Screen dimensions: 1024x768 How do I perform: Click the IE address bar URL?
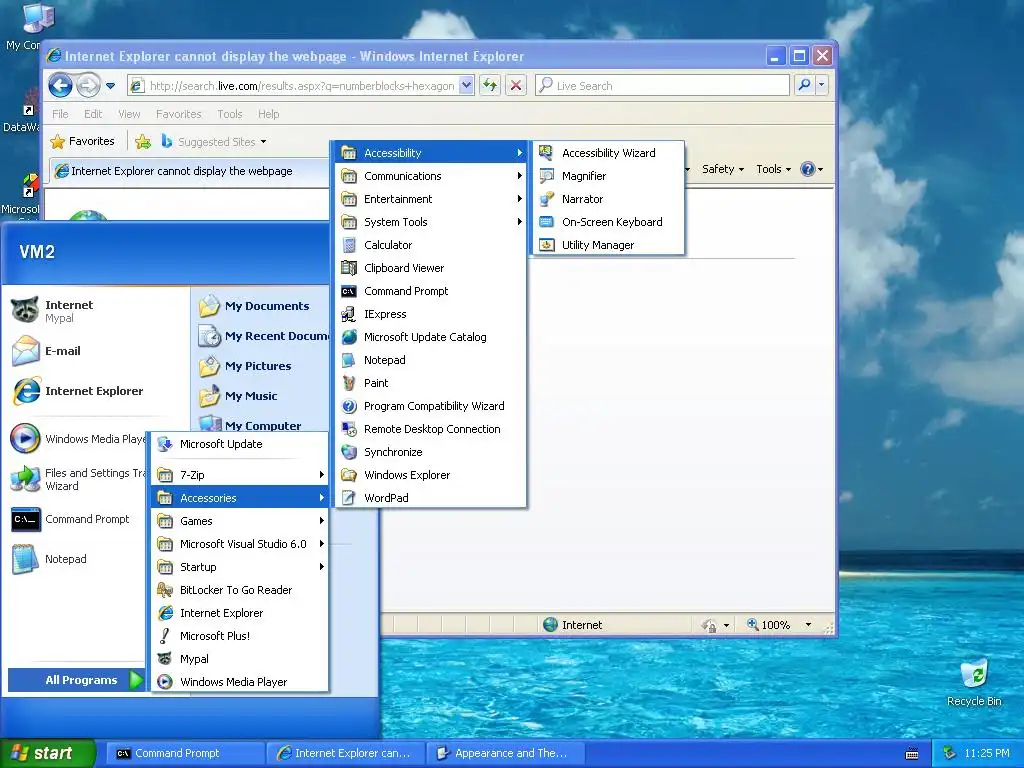pyautogui.click(x=302, y=86)
